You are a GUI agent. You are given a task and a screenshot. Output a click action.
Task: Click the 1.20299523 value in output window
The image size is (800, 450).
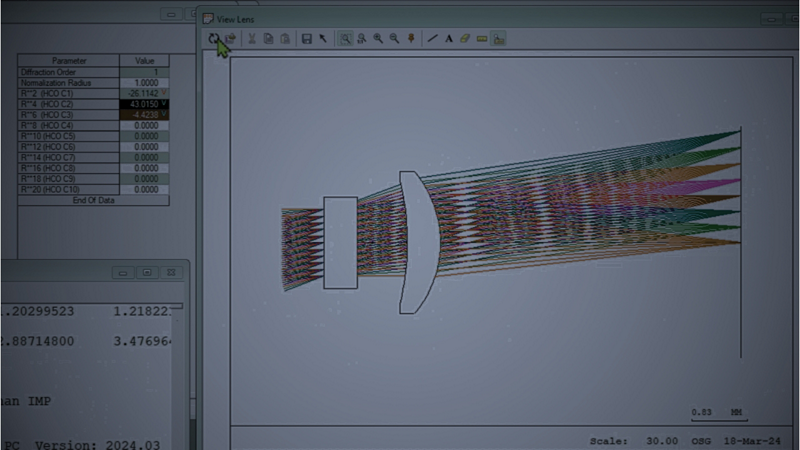click(38, 311)
